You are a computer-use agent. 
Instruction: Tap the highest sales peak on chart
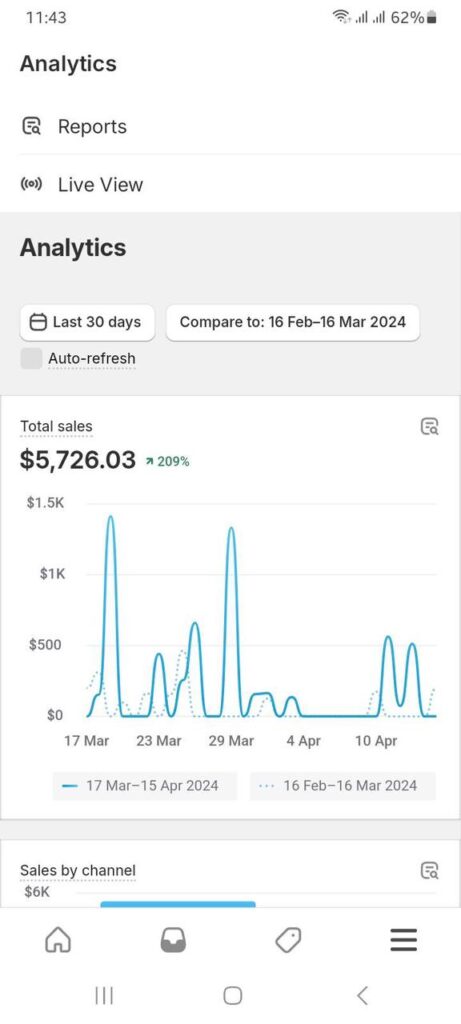111,517
